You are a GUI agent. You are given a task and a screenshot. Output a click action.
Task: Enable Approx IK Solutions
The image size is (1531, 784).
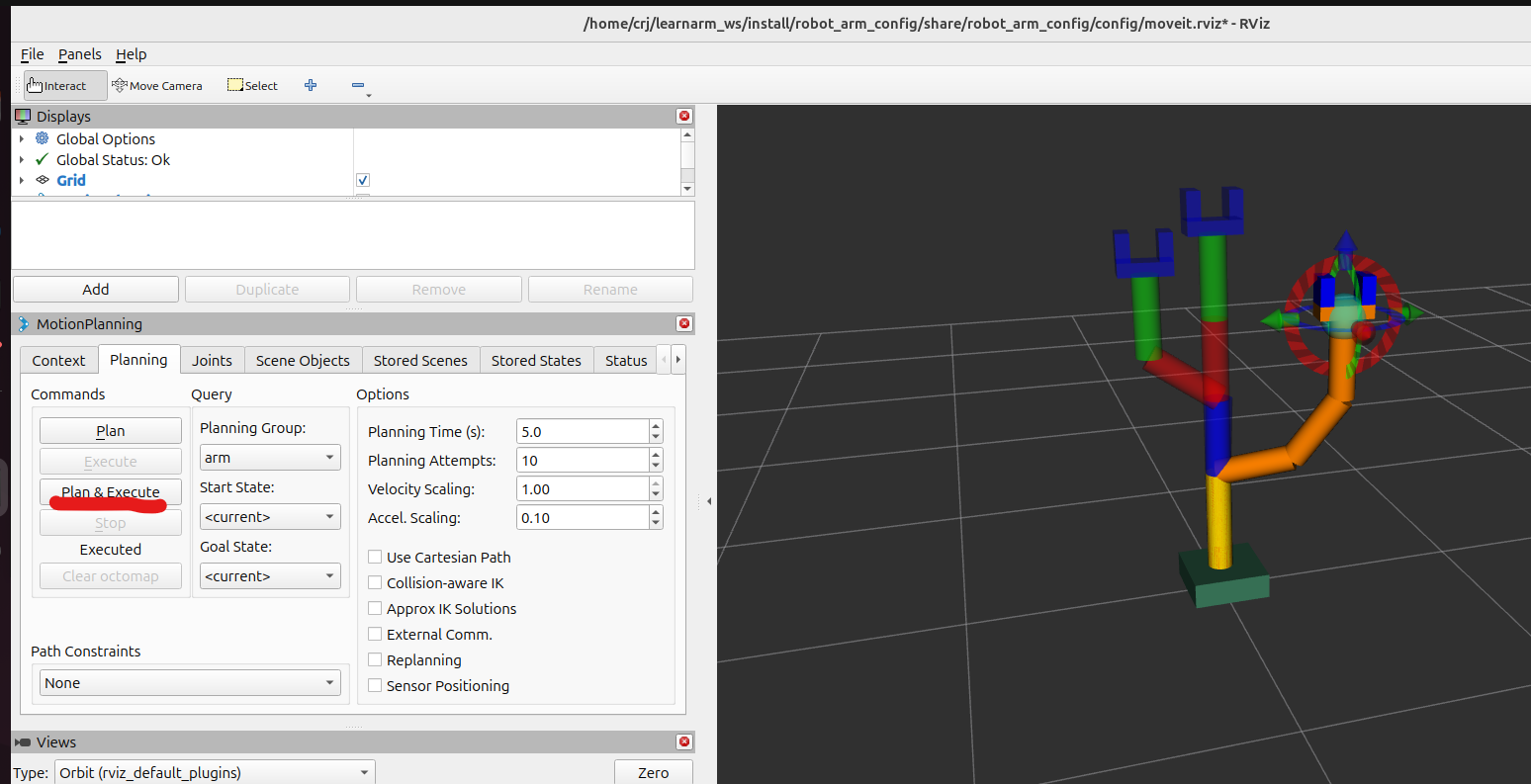[375, 608]
